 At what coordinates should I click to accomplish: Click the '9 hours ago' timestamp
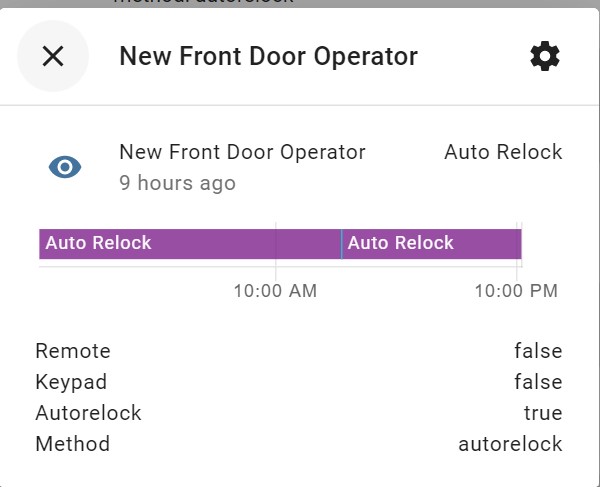pyautogui.click(x=177, y=183)
